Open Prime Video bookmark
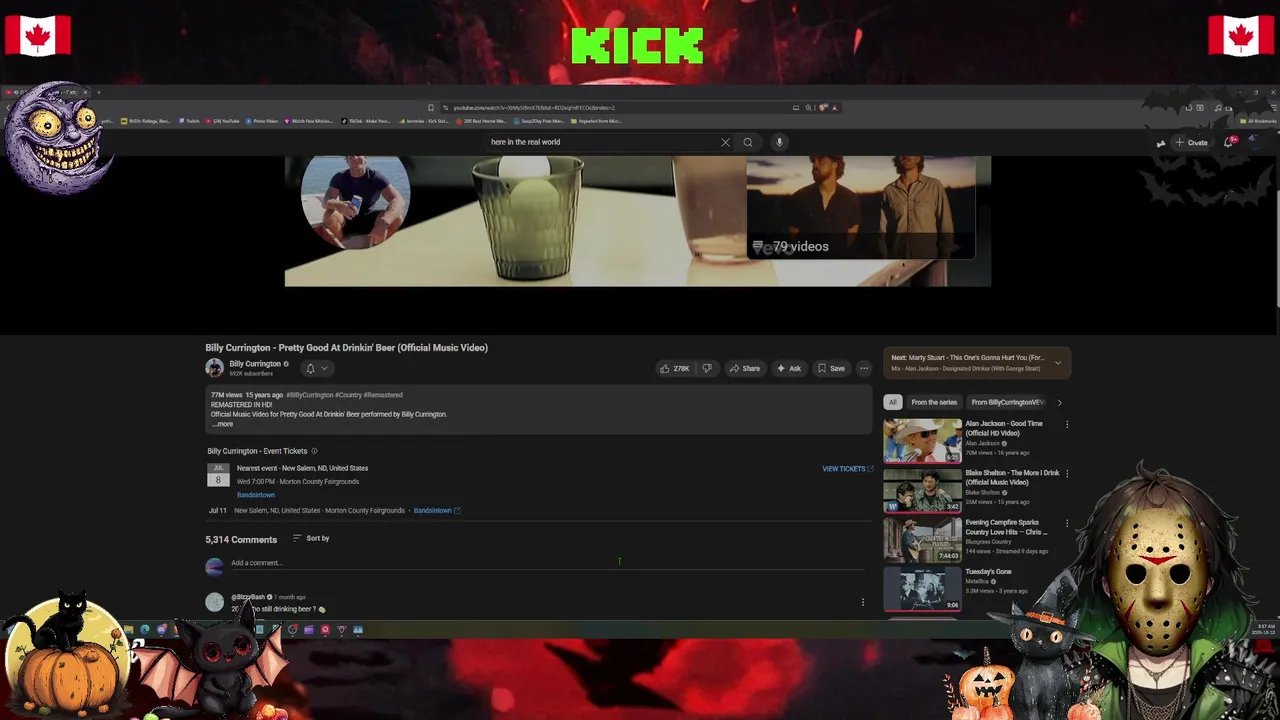The height and width of the screenshot is (720, 1280). click(x=261, y=121)
